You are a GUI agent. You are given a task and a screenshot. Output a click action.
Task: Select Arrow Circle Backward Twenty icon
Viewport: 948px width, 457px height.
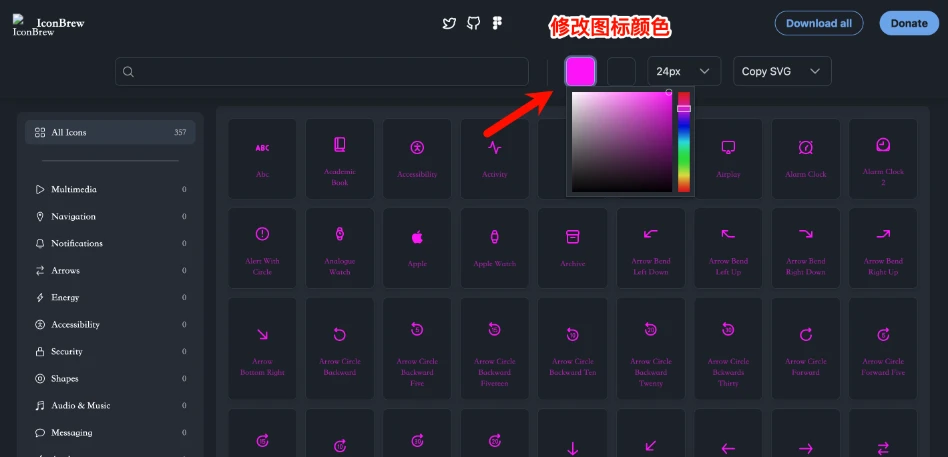651,348
